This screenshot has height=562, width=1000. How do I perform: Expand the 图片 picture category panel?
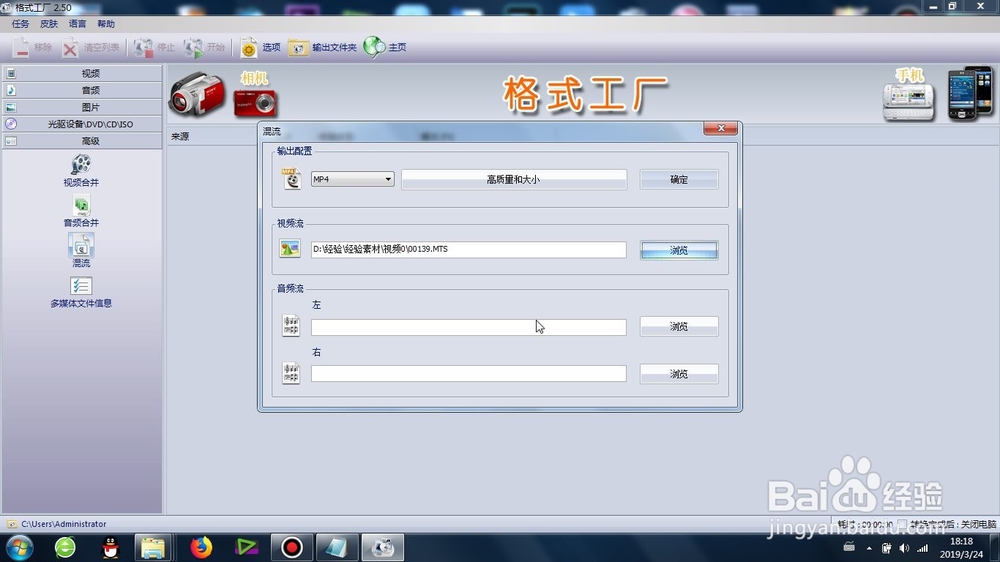coord(82,107)
